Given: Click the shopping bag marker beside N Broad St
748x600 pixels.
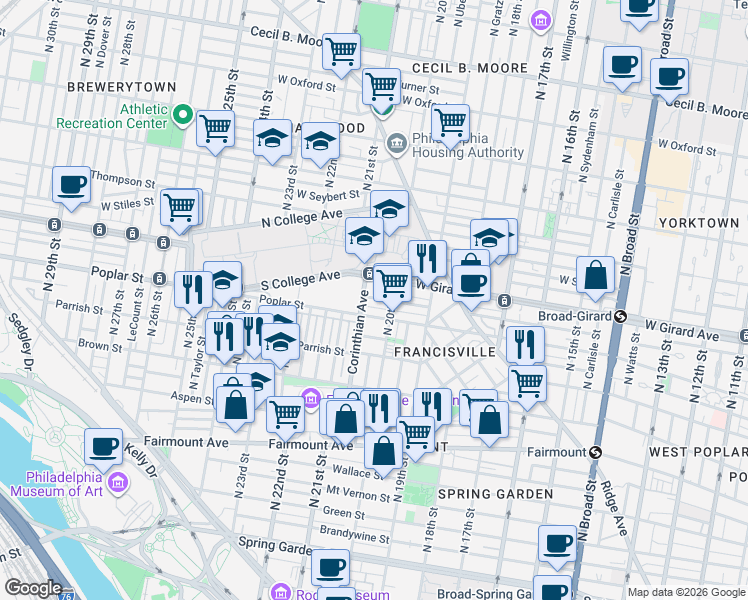Looking at the screenshot, I should [x=595, y=275].
